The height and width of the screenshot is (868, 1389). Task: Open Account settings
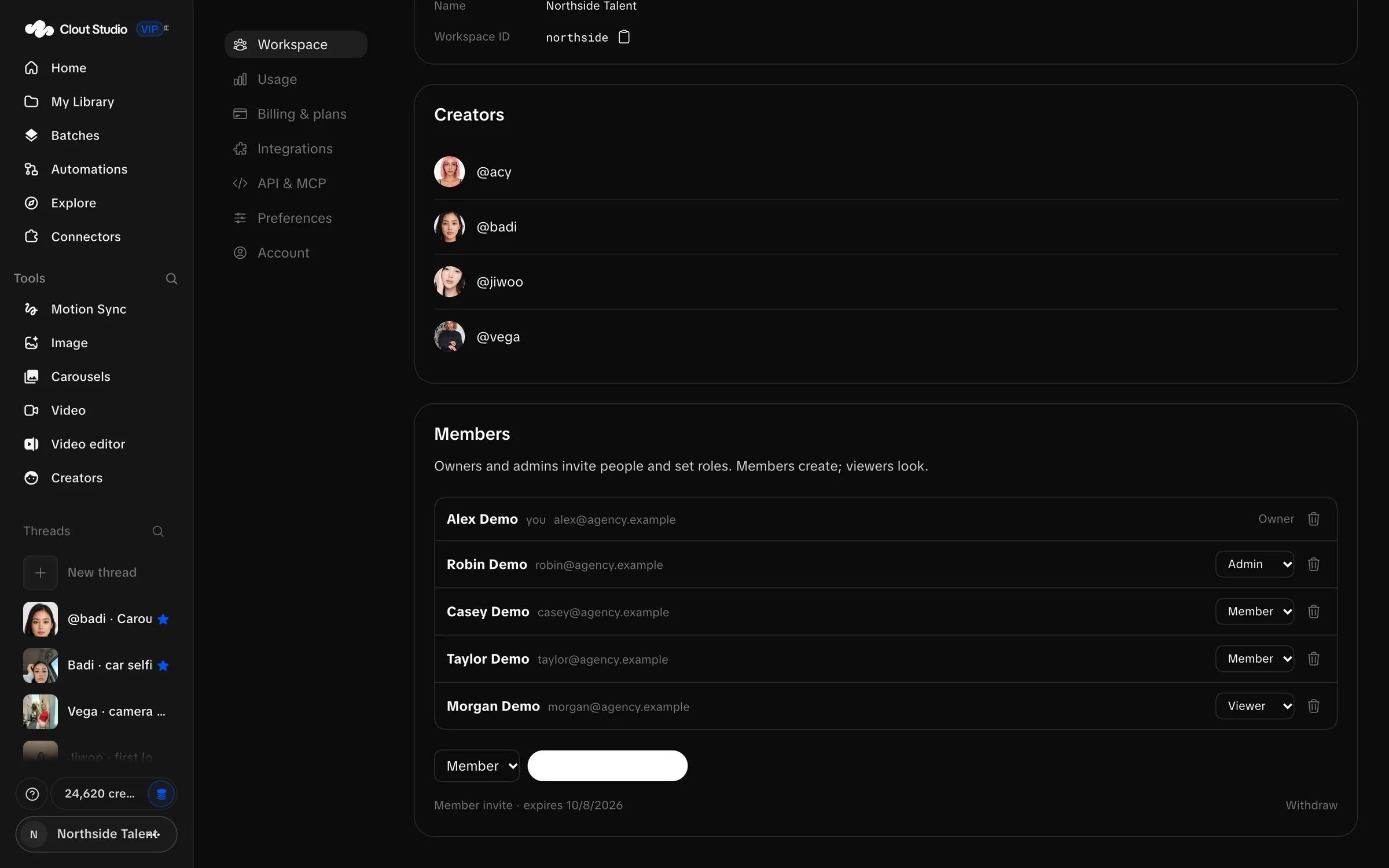coord(296,253)
